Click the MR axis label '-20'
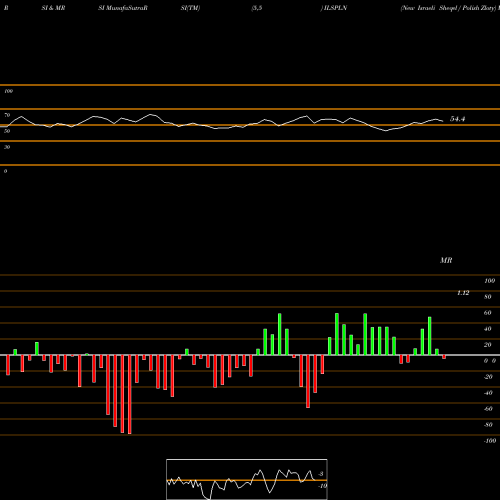 [488, 377]
